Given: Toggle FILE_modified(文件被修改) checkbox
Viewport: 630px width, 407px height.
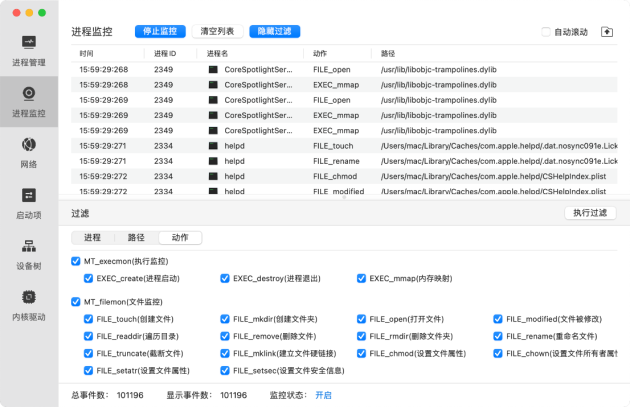Looking at the screenshot, I should tap(498, 319).
